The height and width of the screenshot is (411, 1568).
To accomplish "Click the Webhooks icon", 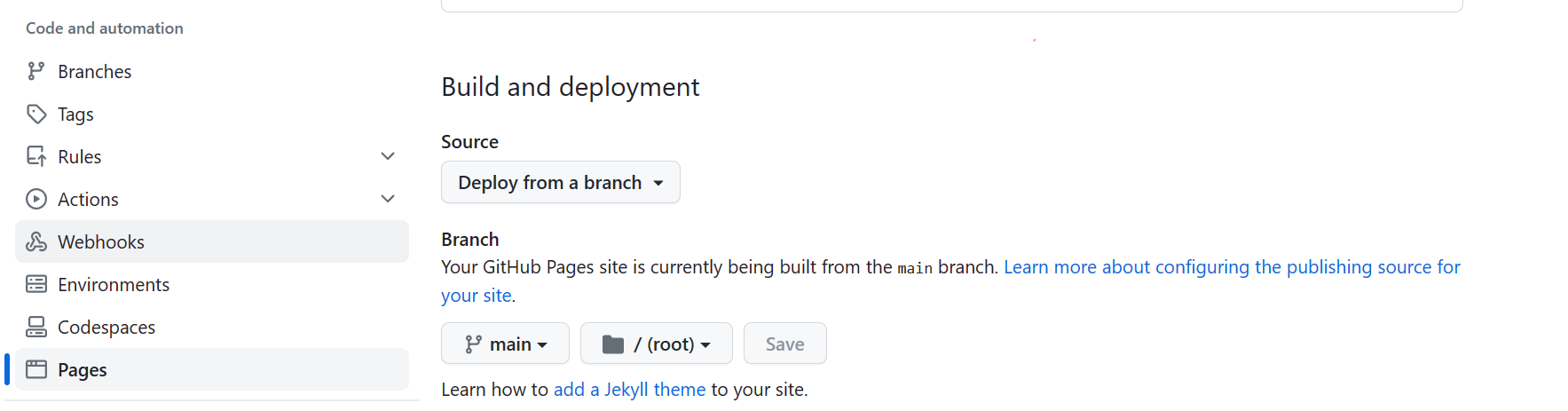I will [36, 241].
